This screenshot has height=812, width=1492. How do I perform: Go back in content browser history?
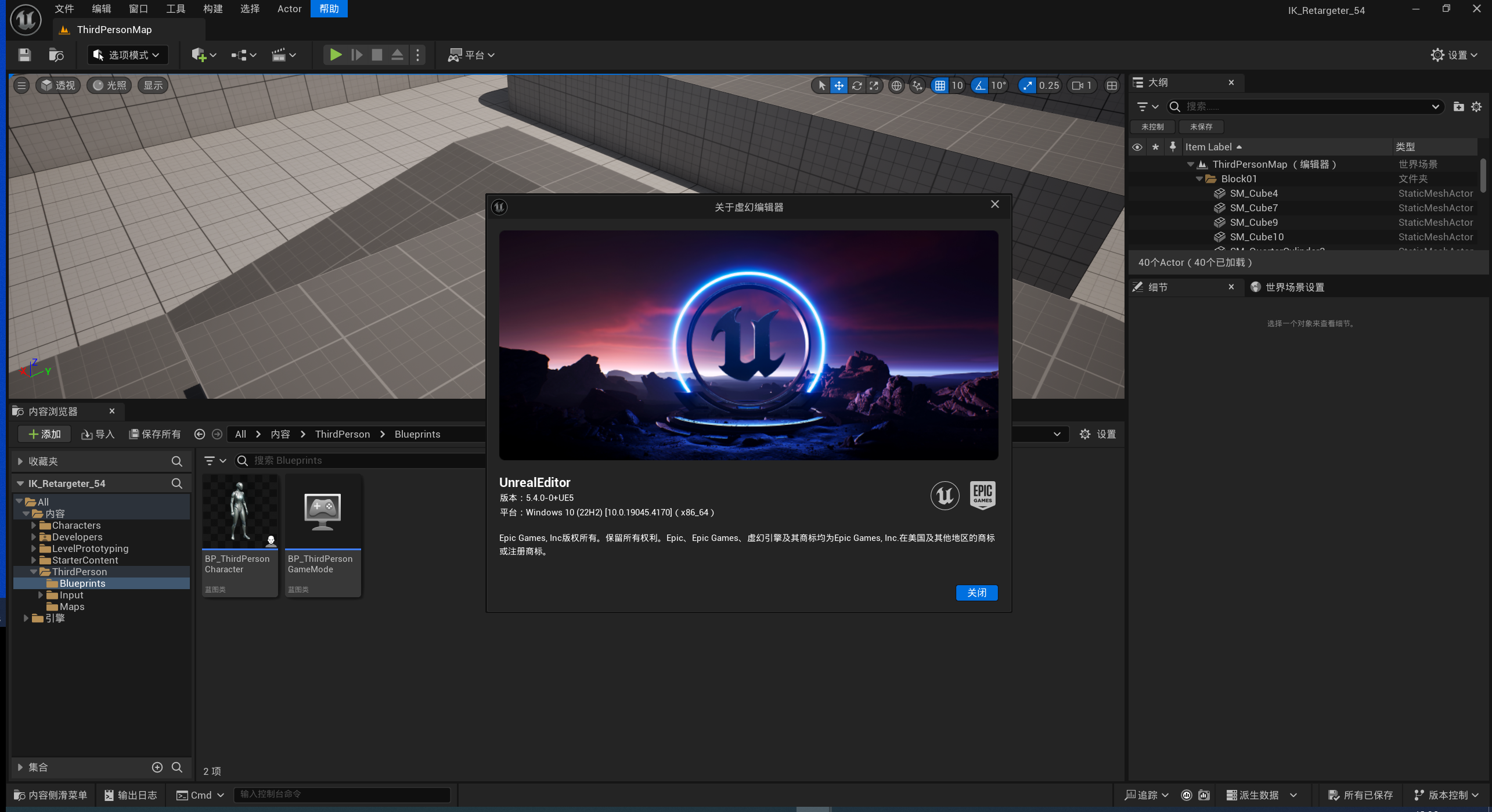(199, 434)
